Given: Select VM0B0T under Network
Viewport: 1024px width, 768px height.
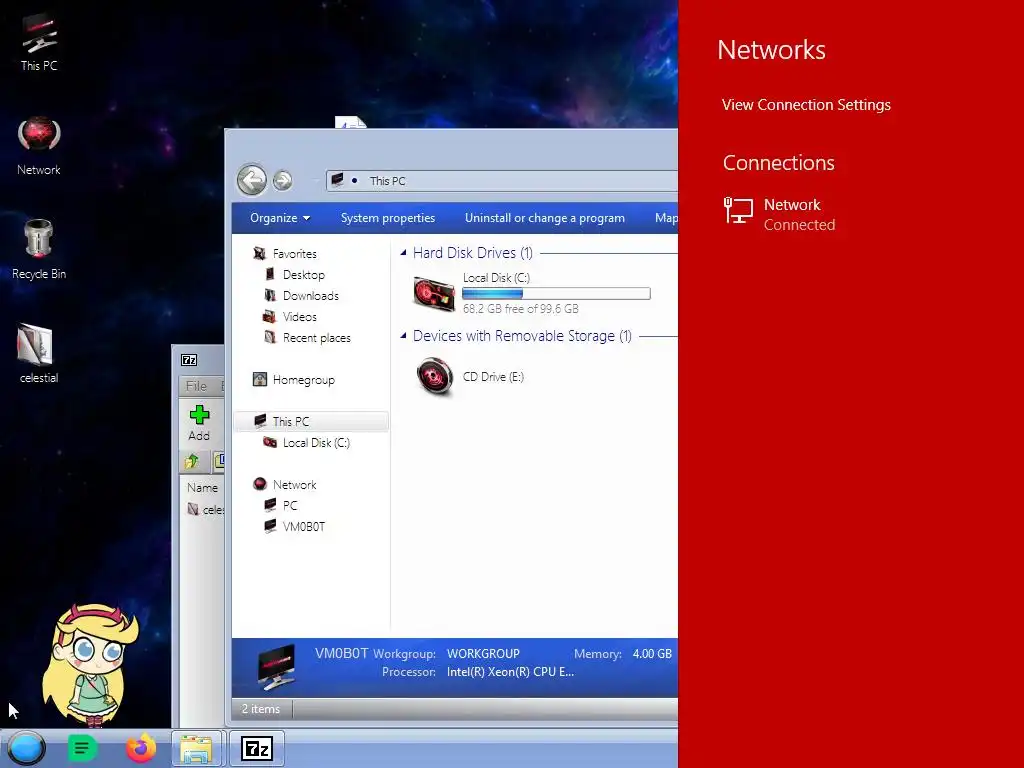Looking at the screenshot, I should (x=304, y=526).
